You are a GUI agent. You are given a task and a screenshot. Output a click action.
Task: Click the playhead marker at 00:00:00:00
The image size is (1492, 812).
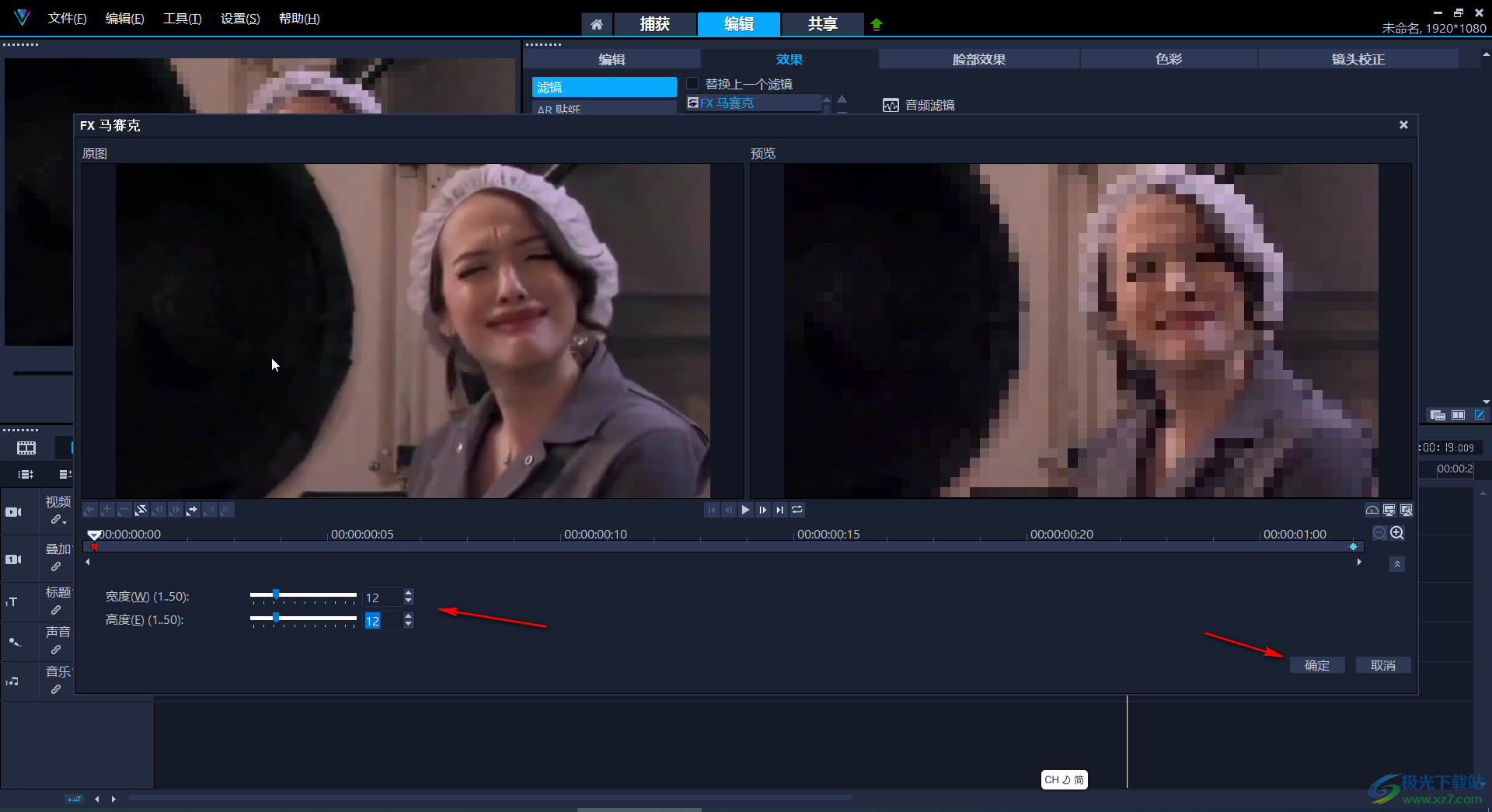point(94,535)
